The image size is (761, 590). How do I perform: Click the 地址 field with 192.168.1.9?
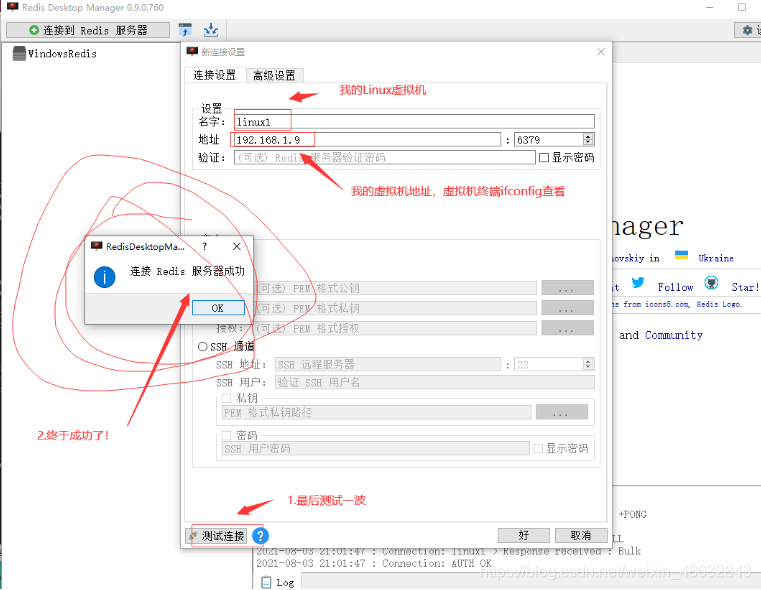pyautogui.click(x=367, y=140)
